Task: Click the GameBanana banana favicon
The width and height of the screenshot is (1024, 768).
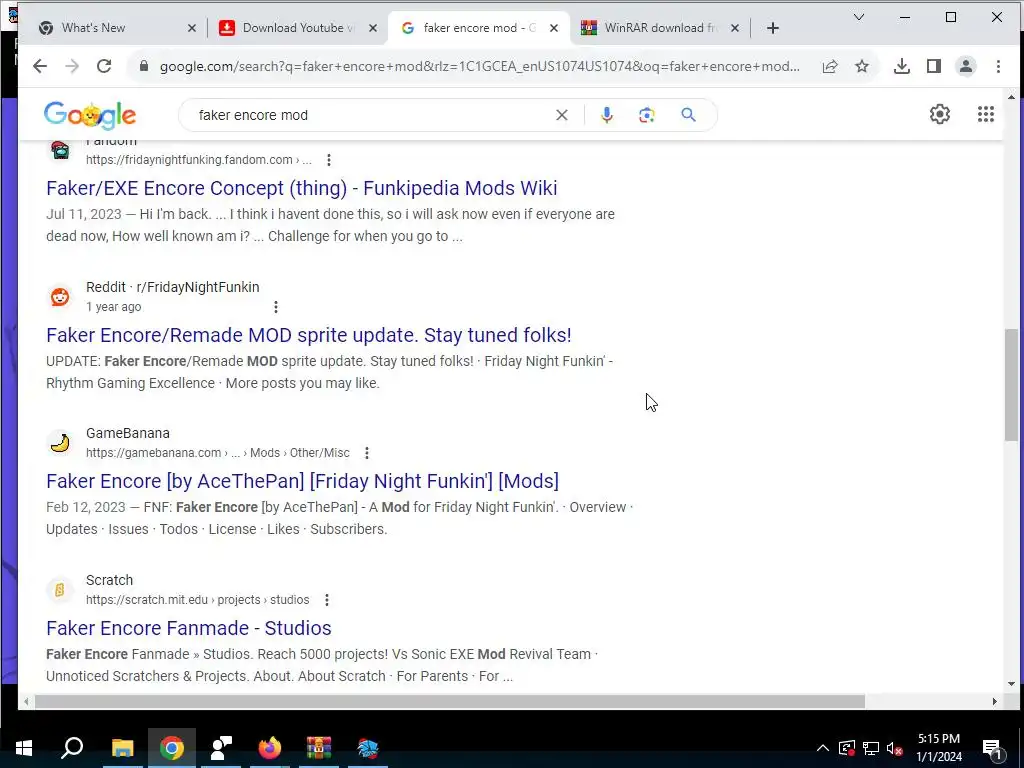Action: pyautogui.click(x=59, y=443)
